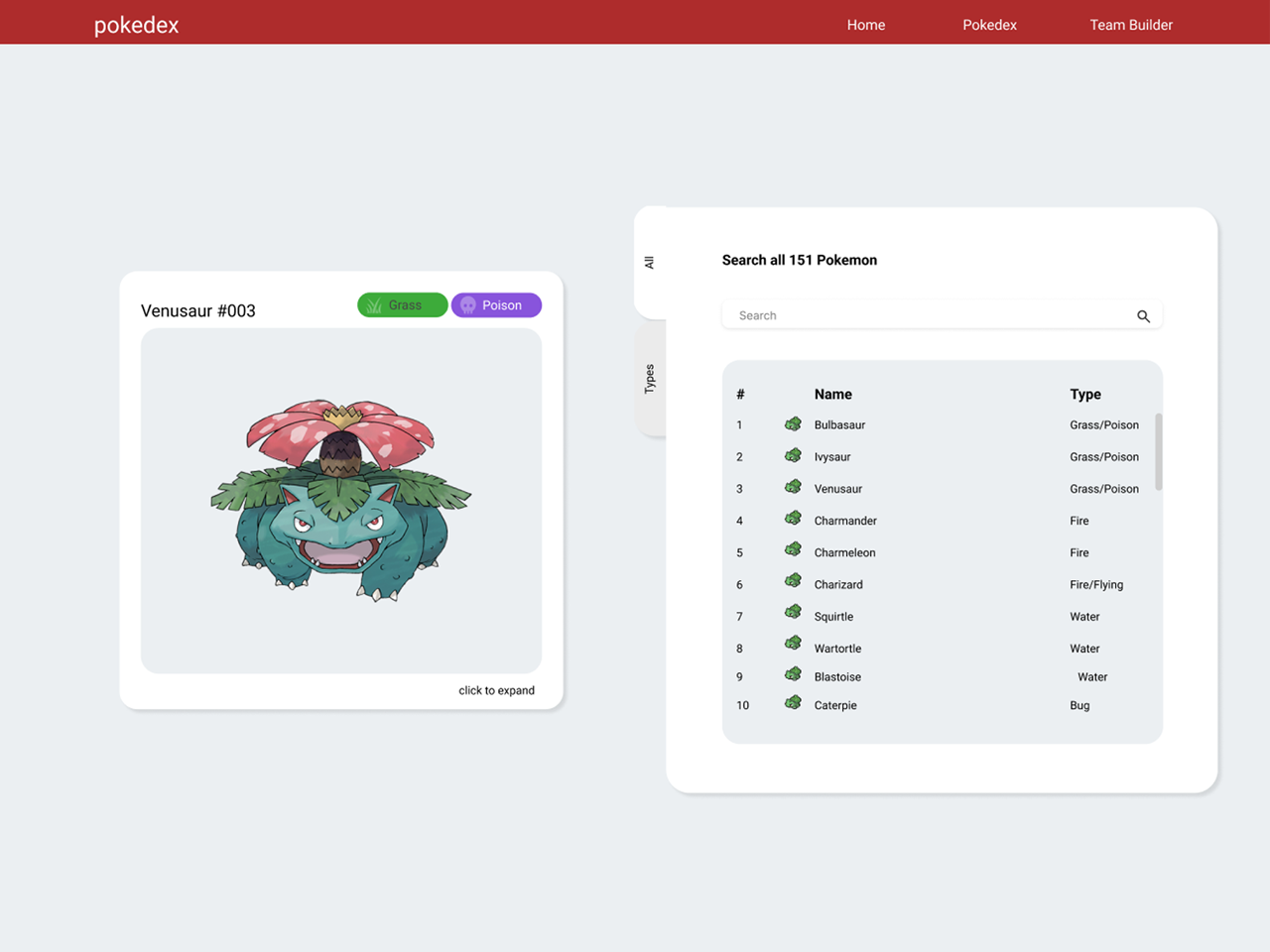Image resolution: width=1270 pixels, height=952 pixels.
Task: Go to Team Builder
Action: click(1131, 25)
